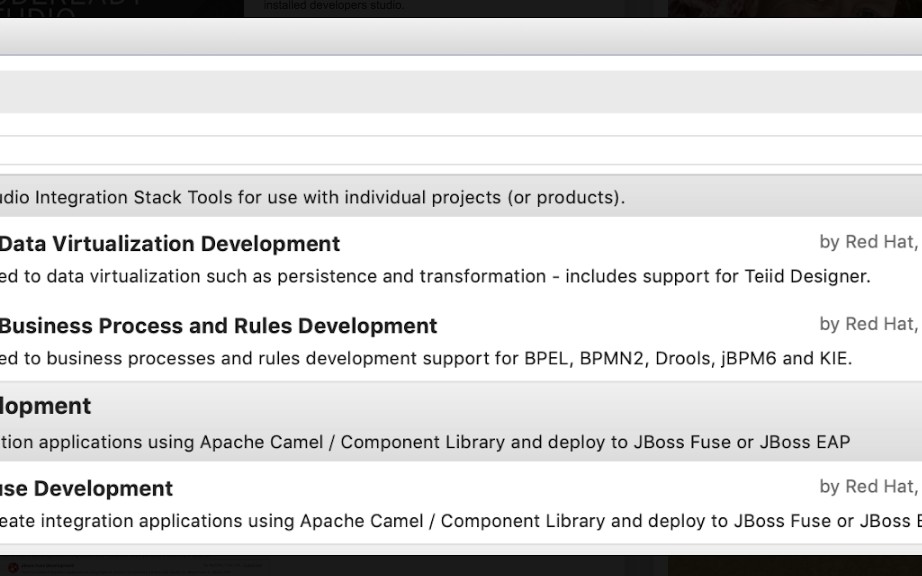
Task: Click the Studio logo in the background
Action: [70, 8]
